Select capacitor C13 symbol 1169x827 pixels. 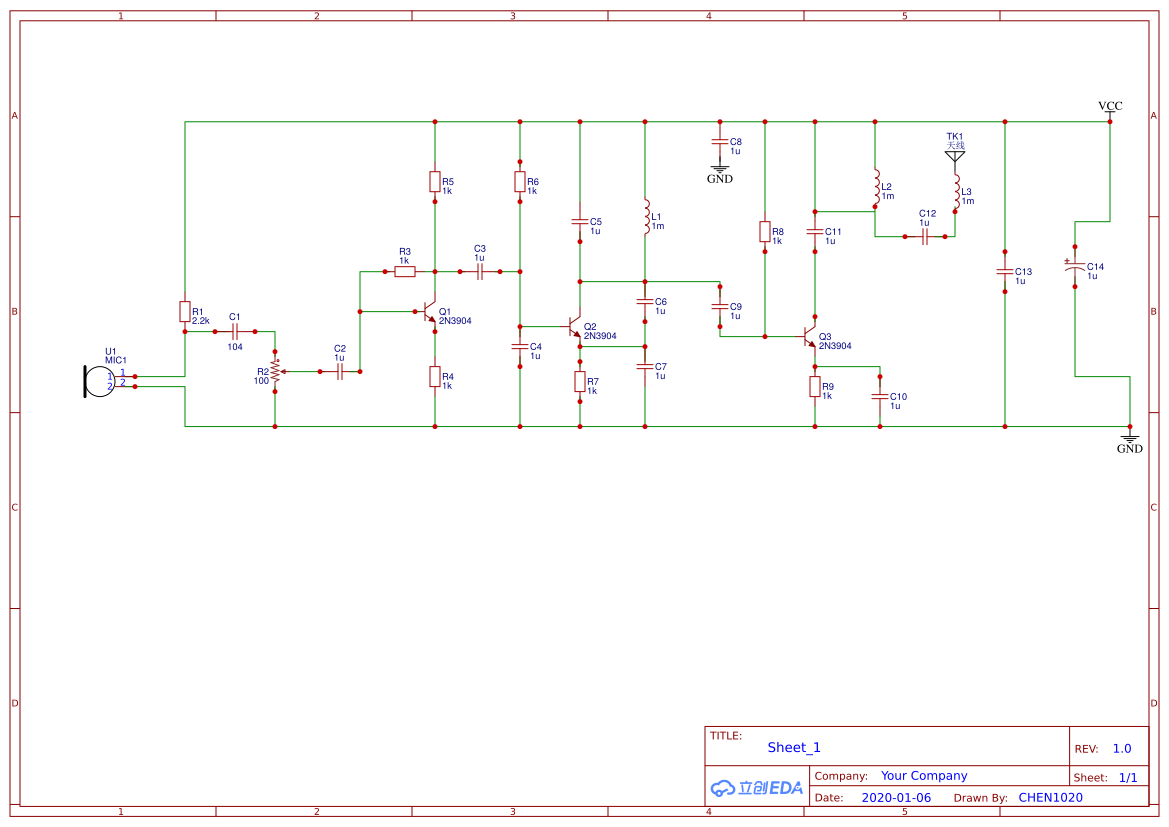click(1004, 271)
